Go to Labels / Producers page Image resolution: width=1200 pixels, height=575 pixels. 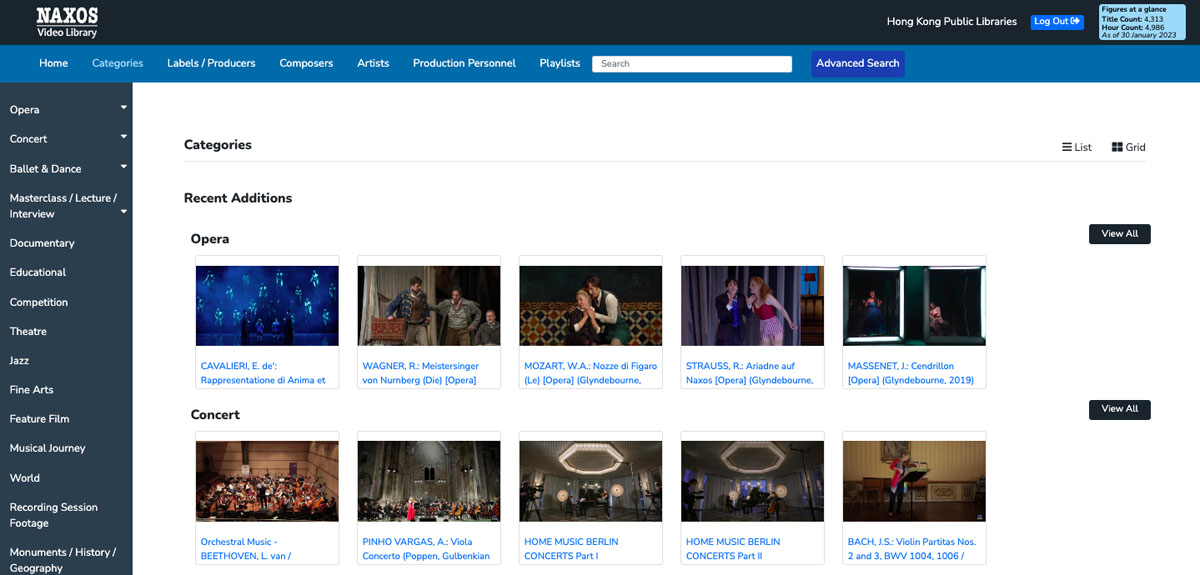[211, 63]
